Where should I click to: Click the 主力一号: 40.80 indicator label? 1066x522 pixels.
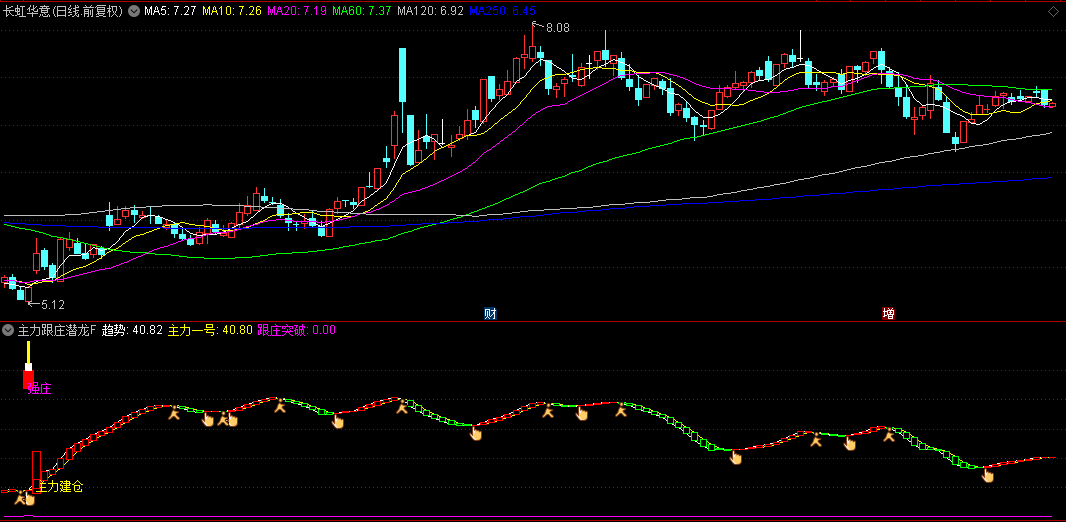tap(210, 330)
